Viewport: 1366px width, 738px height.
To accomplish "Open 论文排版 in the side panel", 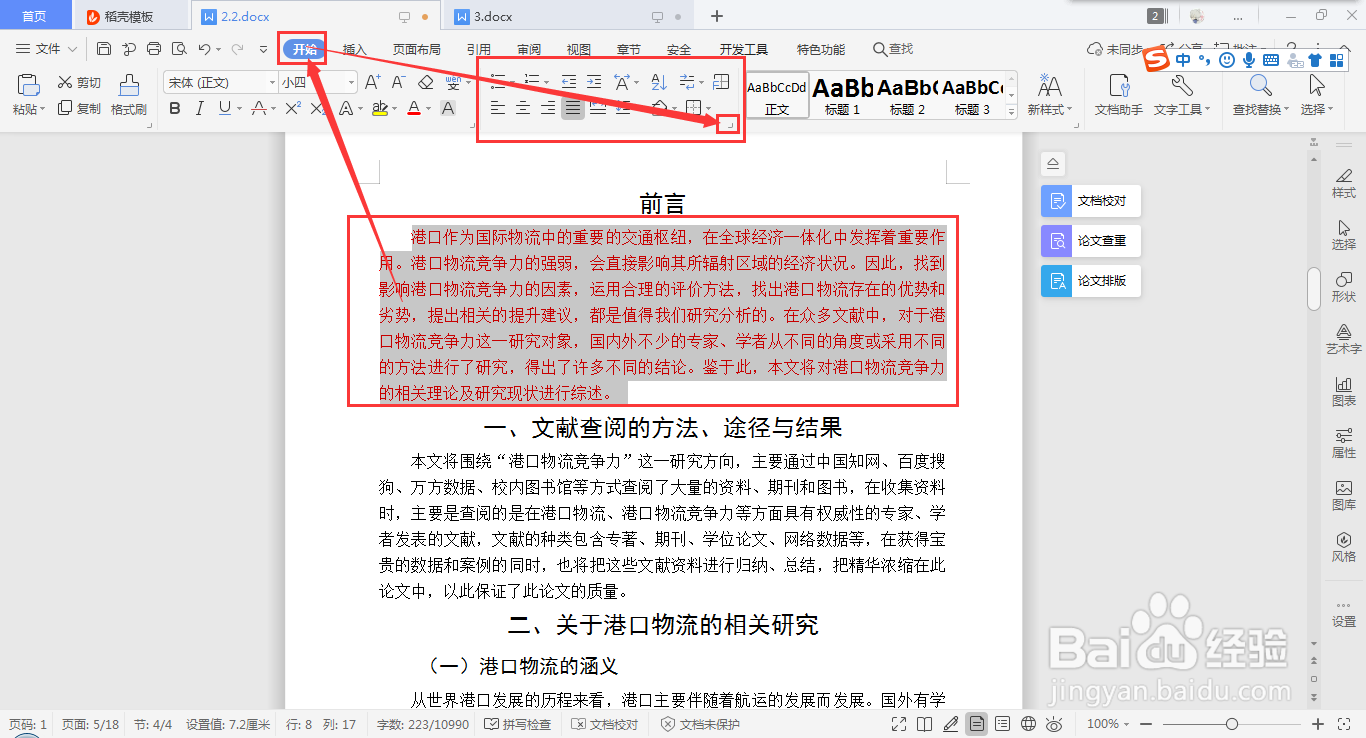I will (1090, 281).
